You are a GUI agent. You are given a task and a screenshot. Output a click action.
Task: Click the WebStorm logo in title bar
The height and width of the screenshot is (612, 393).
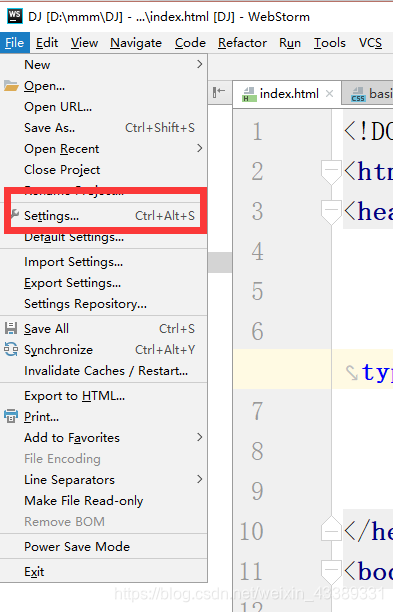click(x=14, y=16)
